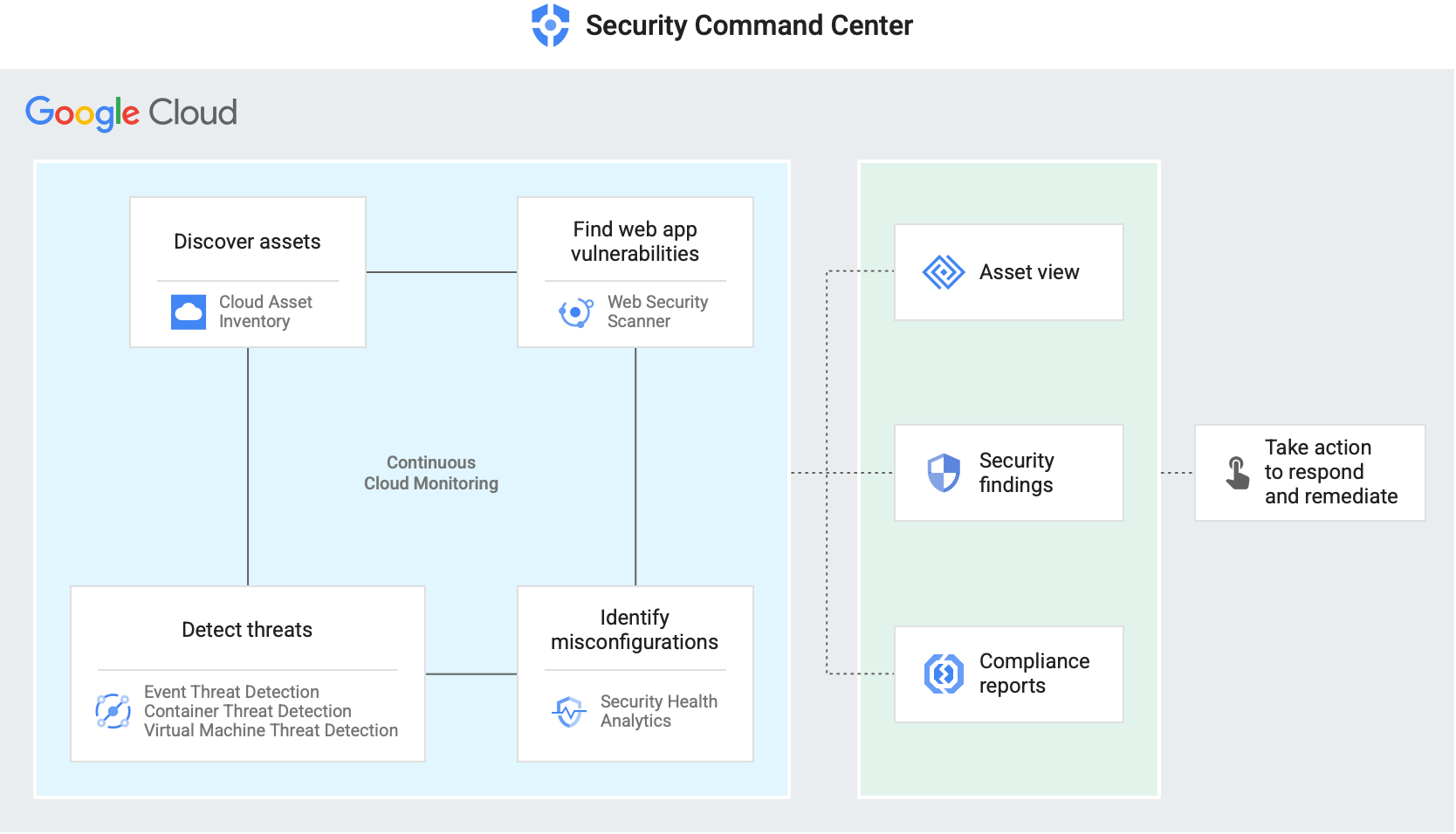Click the Security Health Analytics shield icon
1456x834 pixels.
569,712
